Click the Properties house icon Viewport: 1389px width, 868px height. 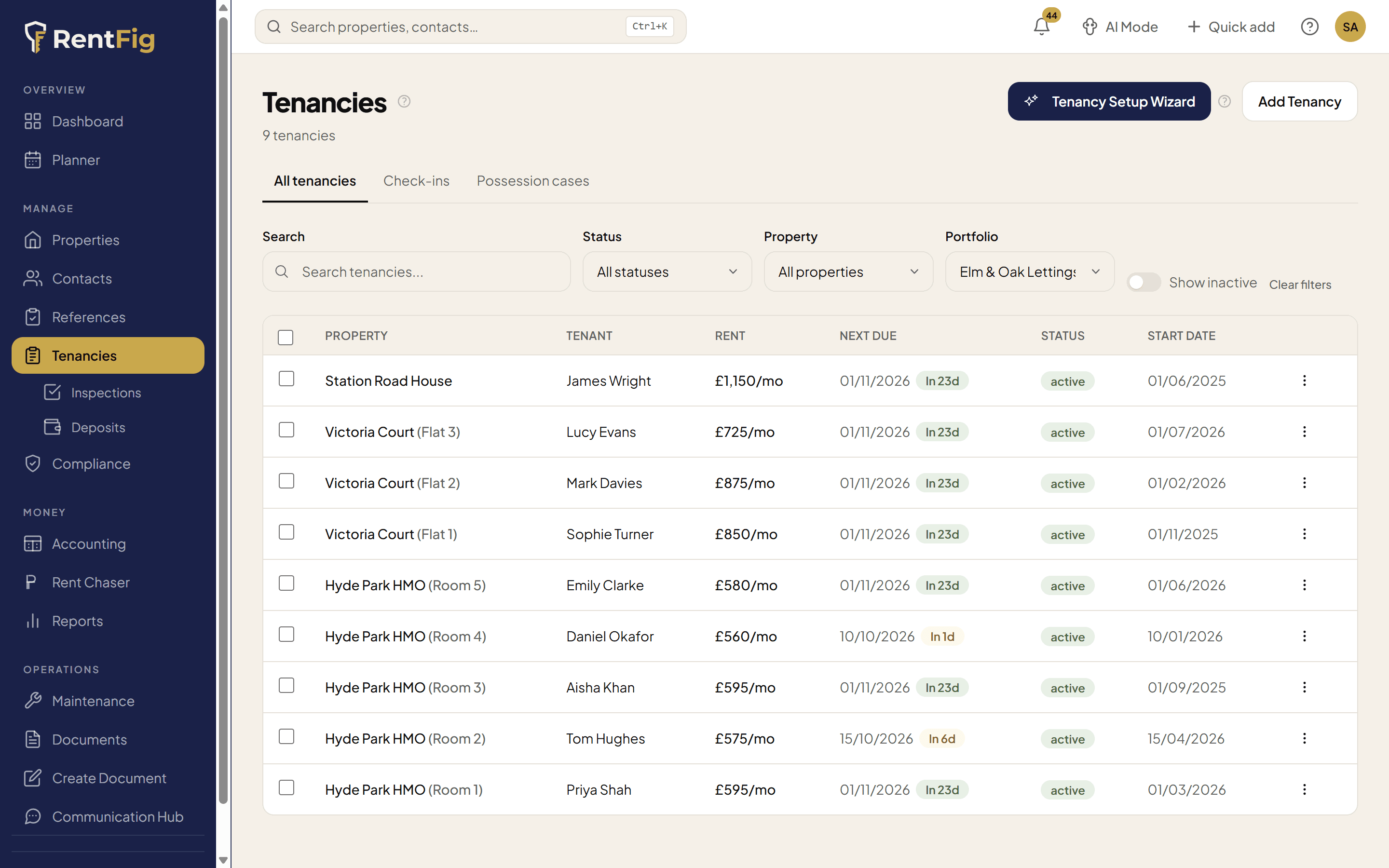pyautogui.click(x=33, y=240)
